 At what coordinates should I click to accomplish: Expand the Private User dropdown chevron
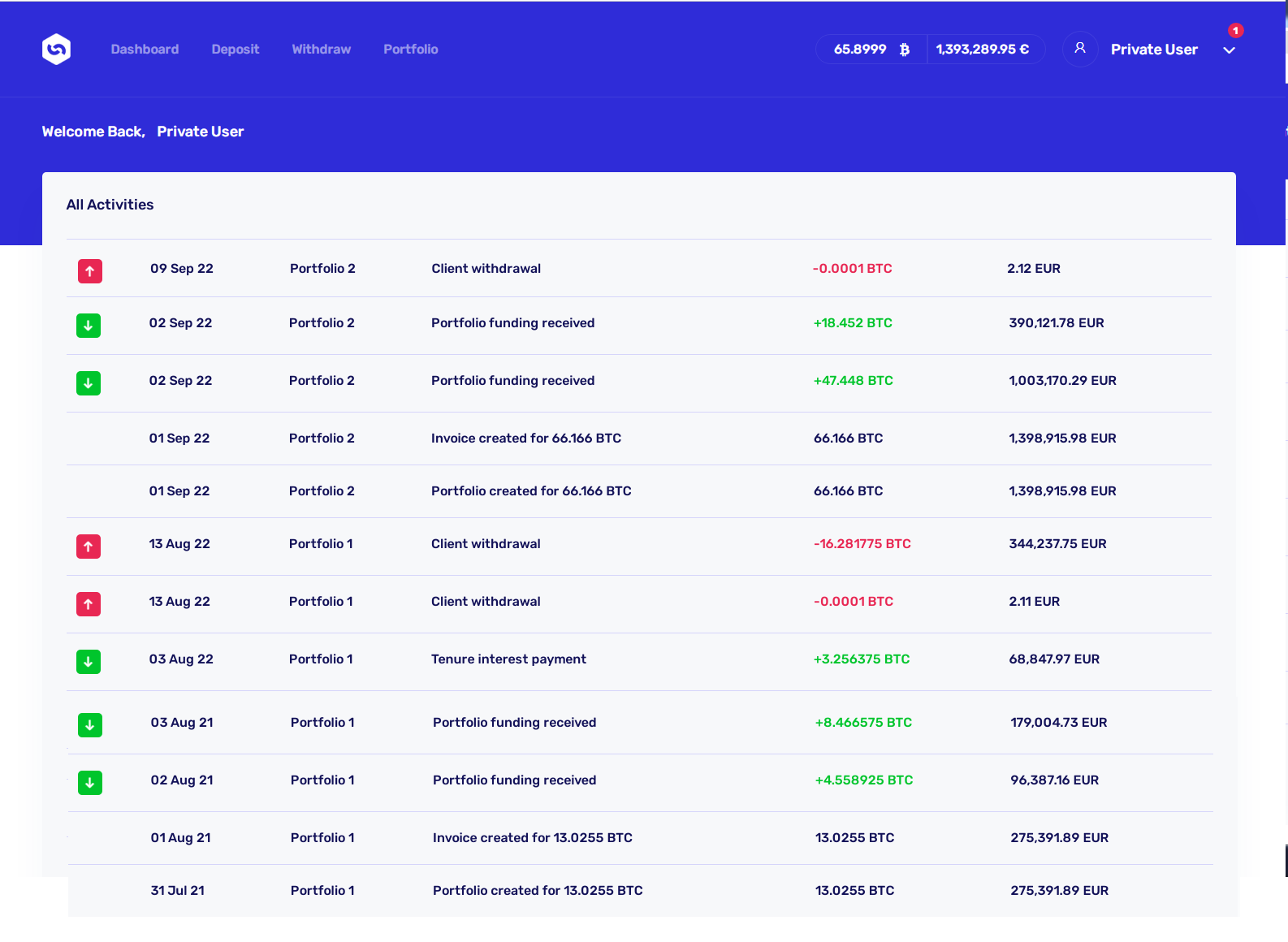click(x=1229, y=50)
